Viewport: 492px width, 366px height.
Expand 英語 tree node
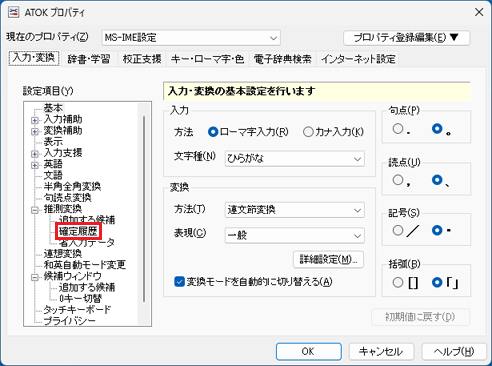tap(35, 165)
